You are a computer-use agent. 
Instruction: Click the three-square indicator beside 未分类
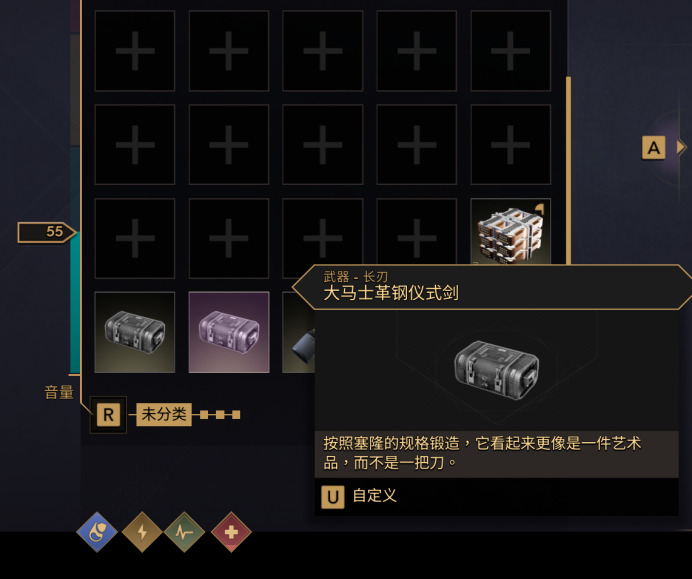pos(220,415)
